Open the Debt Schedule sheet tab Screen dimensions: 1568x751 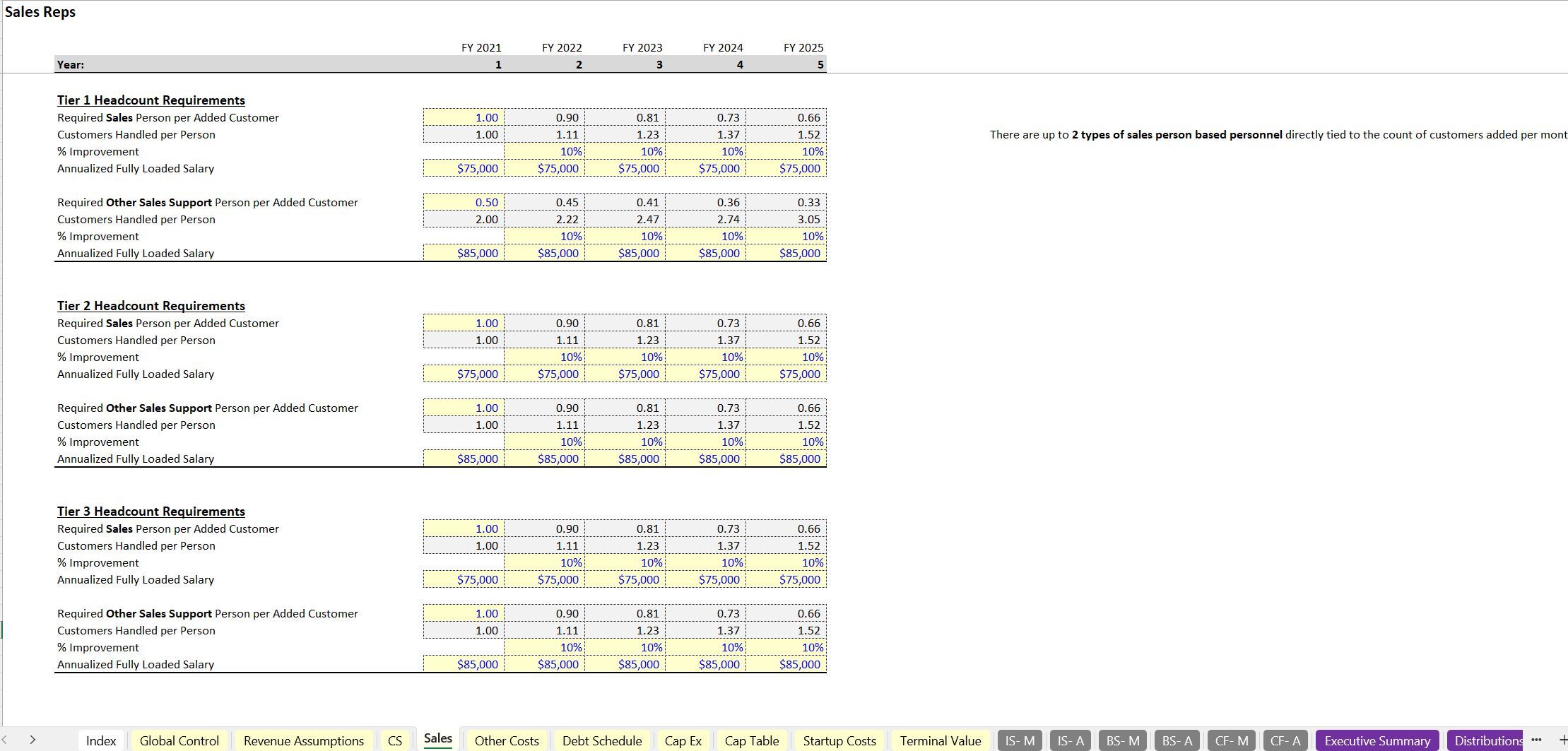pyautogui.click(x=602, y=740)
